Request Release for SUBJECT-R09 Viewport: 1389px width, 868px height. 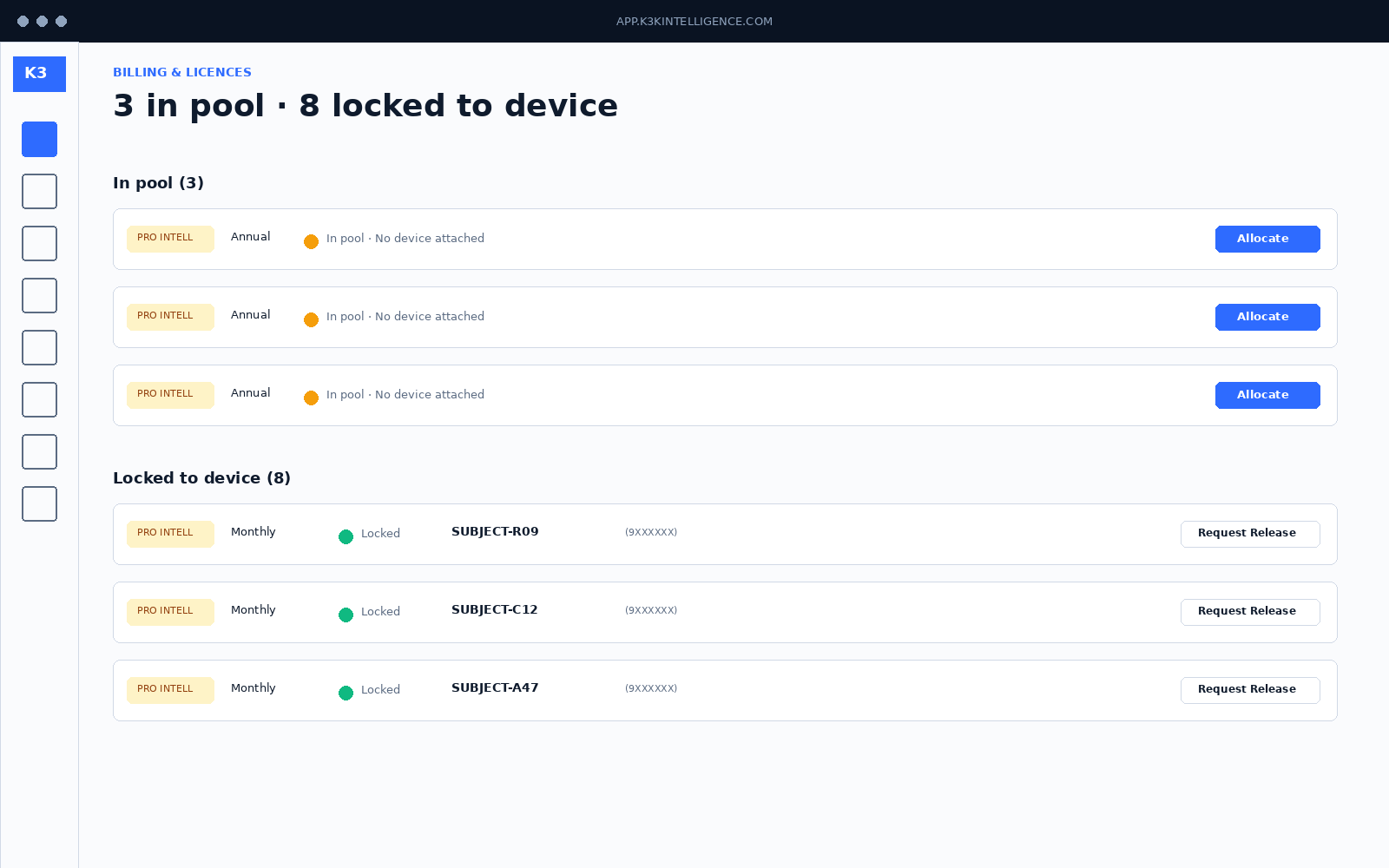[1250, 534]
